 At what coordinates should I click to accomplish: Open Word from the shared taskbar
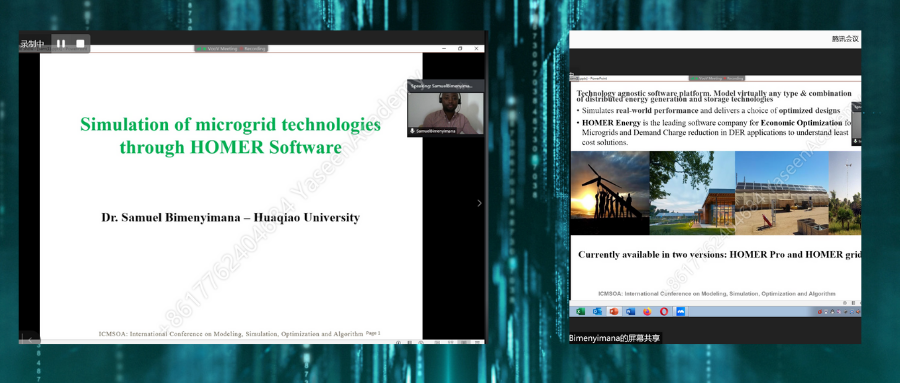(630, 311)
